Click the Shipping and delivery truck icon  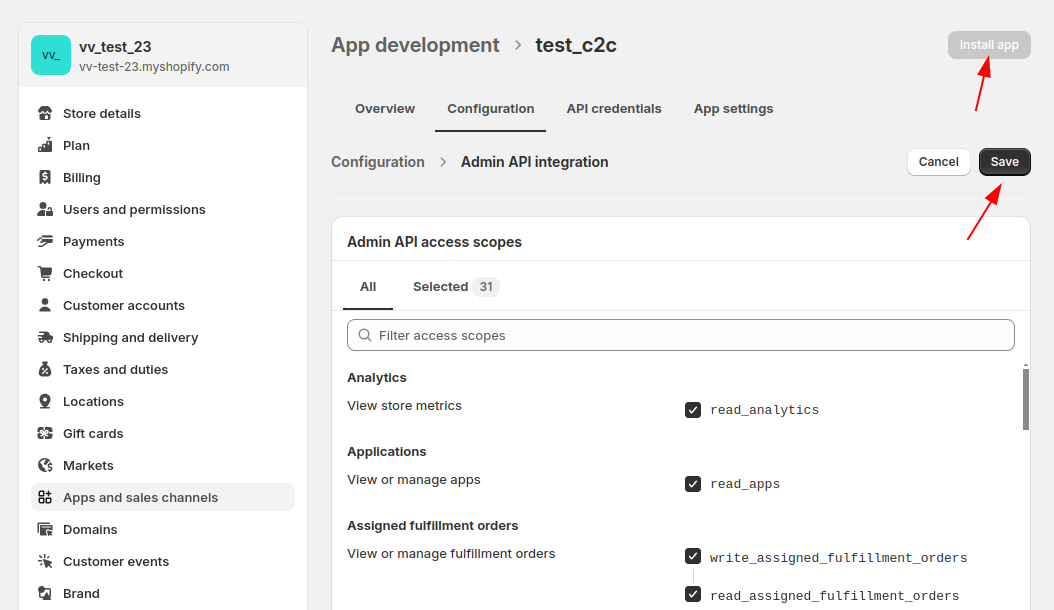click(x=45, y=338)
